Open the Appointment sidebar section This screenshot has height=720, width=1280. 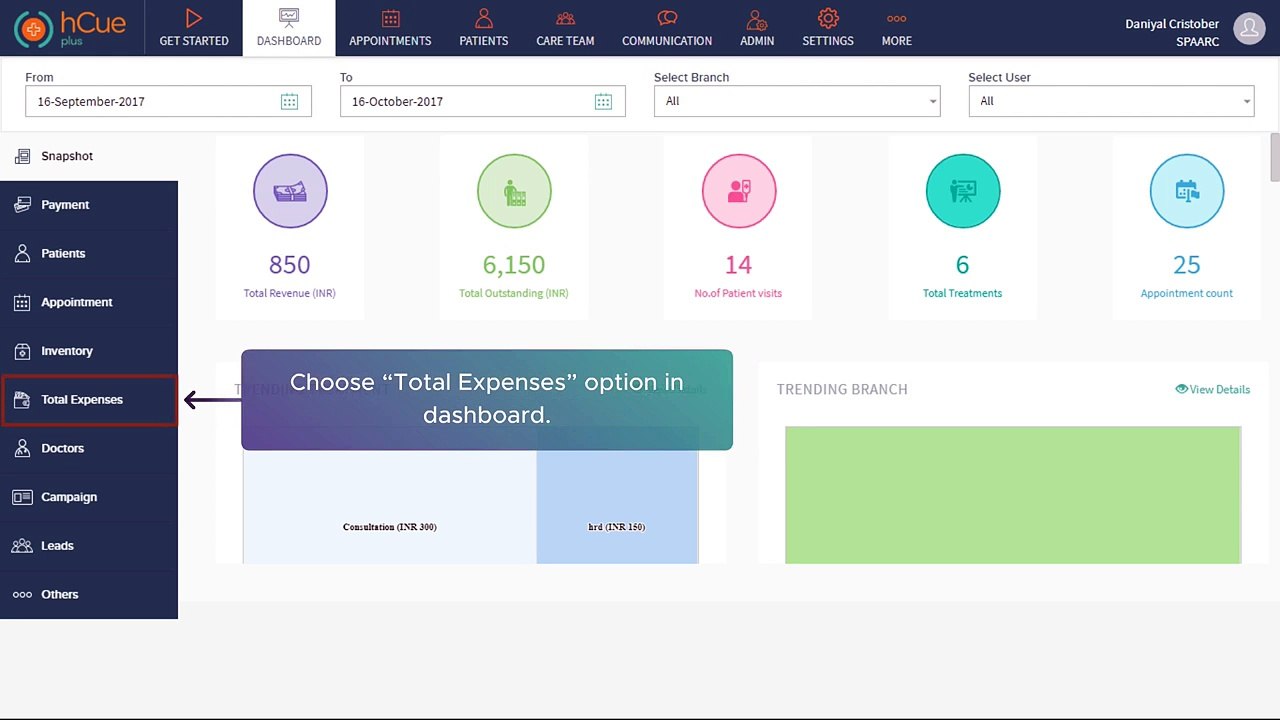click(x=89, y=302)
